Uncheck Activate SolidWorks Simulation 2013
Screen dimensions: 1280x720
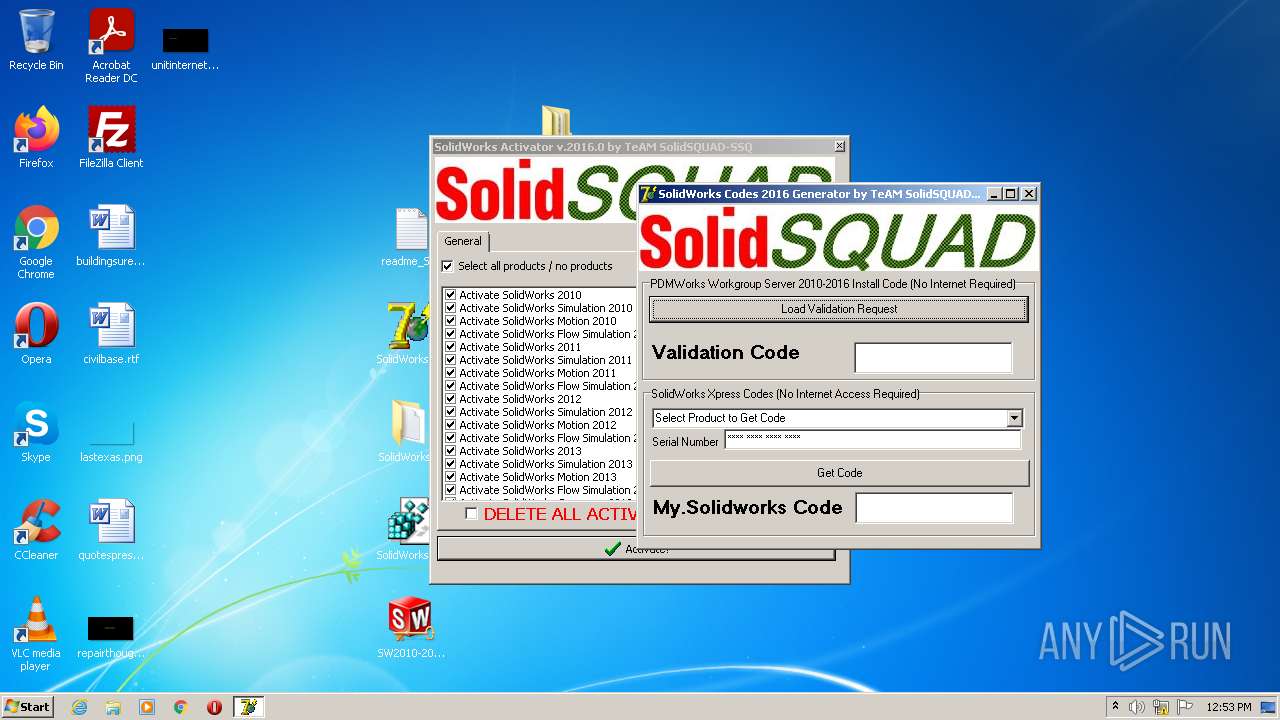[x=451, y=464]
